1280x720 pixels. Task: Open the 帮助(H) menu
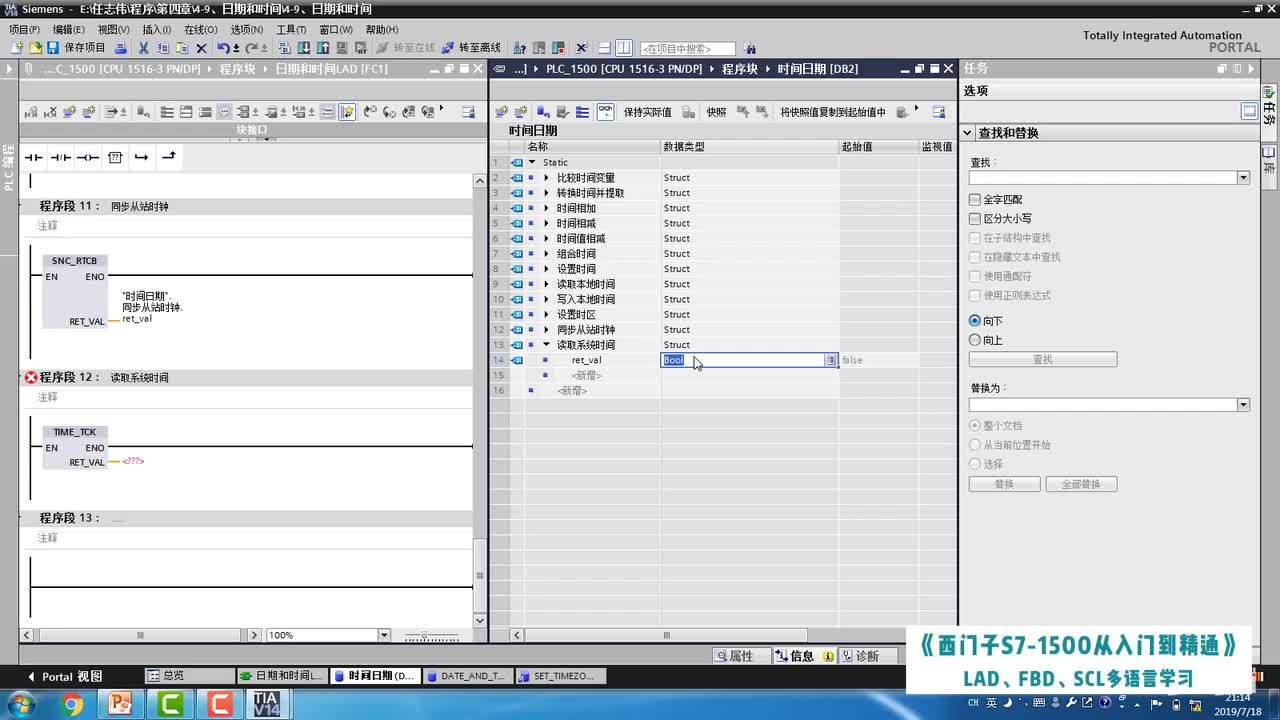(382, 30)
